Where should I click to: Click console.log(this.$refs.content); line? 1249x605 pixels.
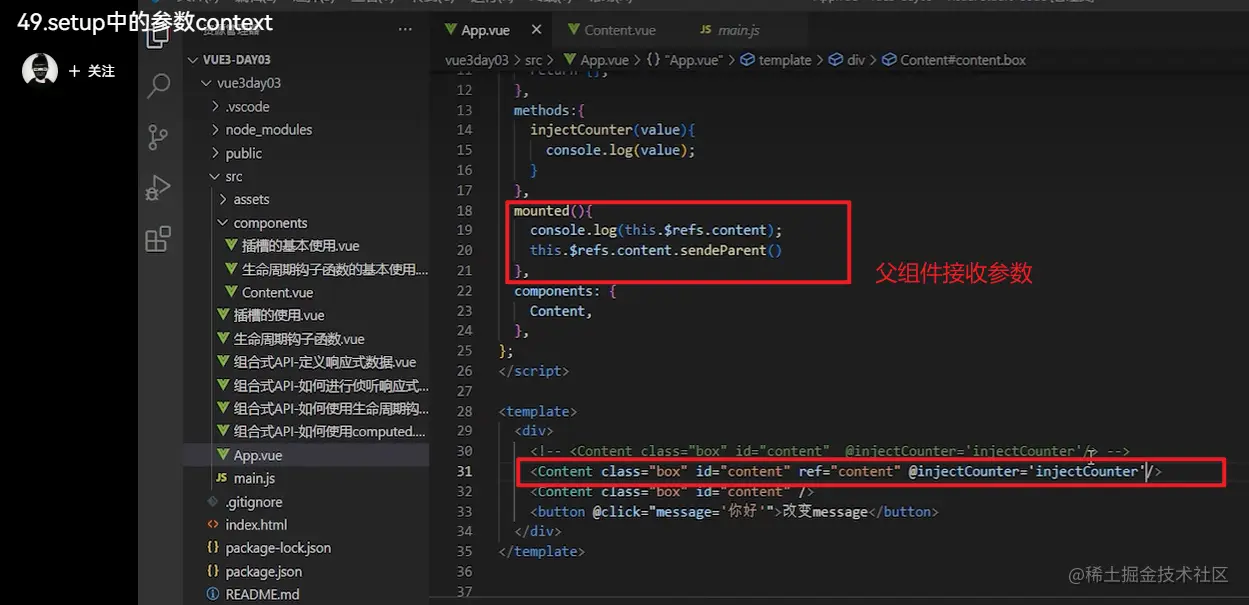coord(656,230)
